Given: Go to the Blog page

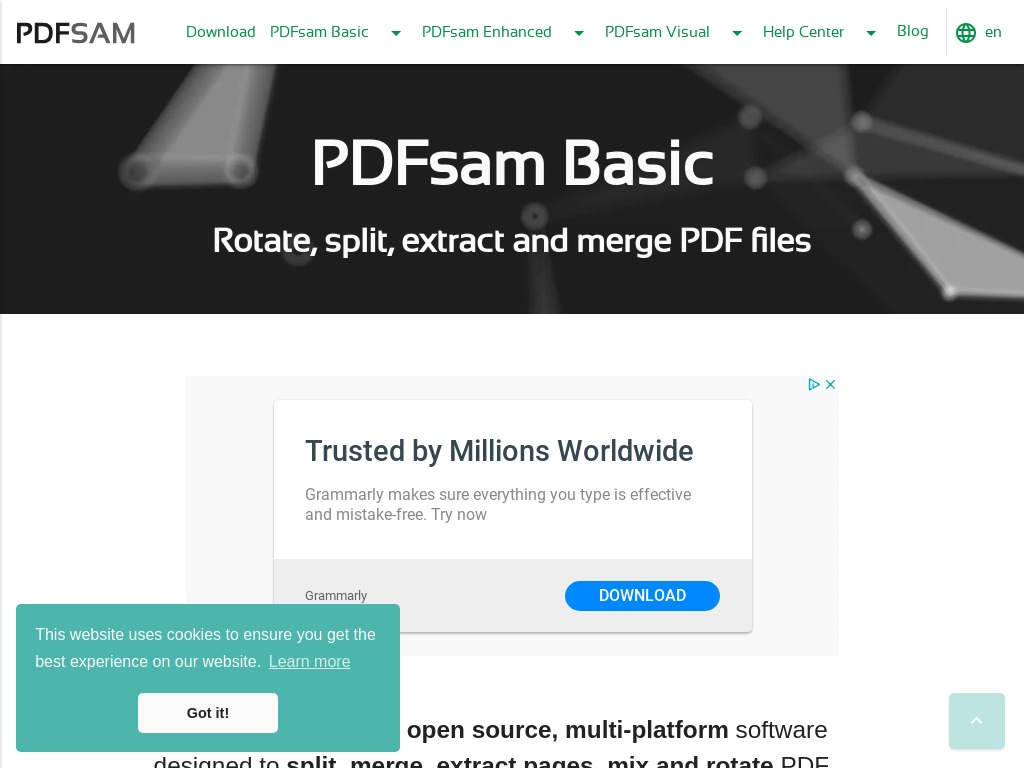Looking at the screenshot, I should [x=912, y=31].
